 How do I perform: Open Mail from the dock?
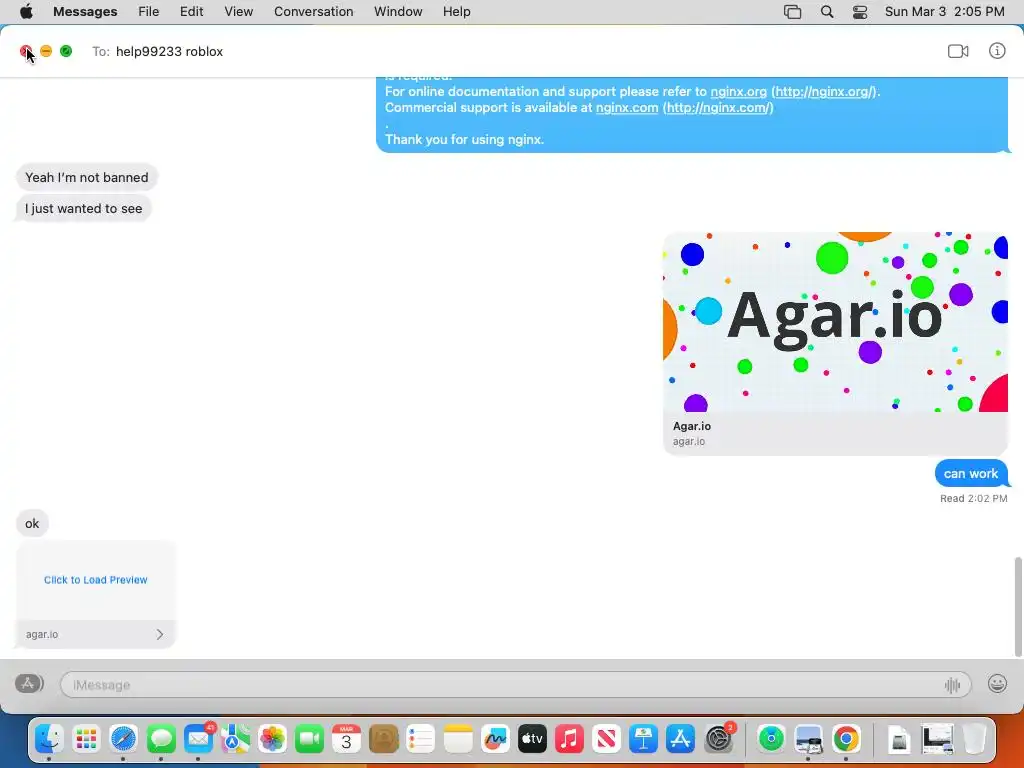click(x=198, y=739)
